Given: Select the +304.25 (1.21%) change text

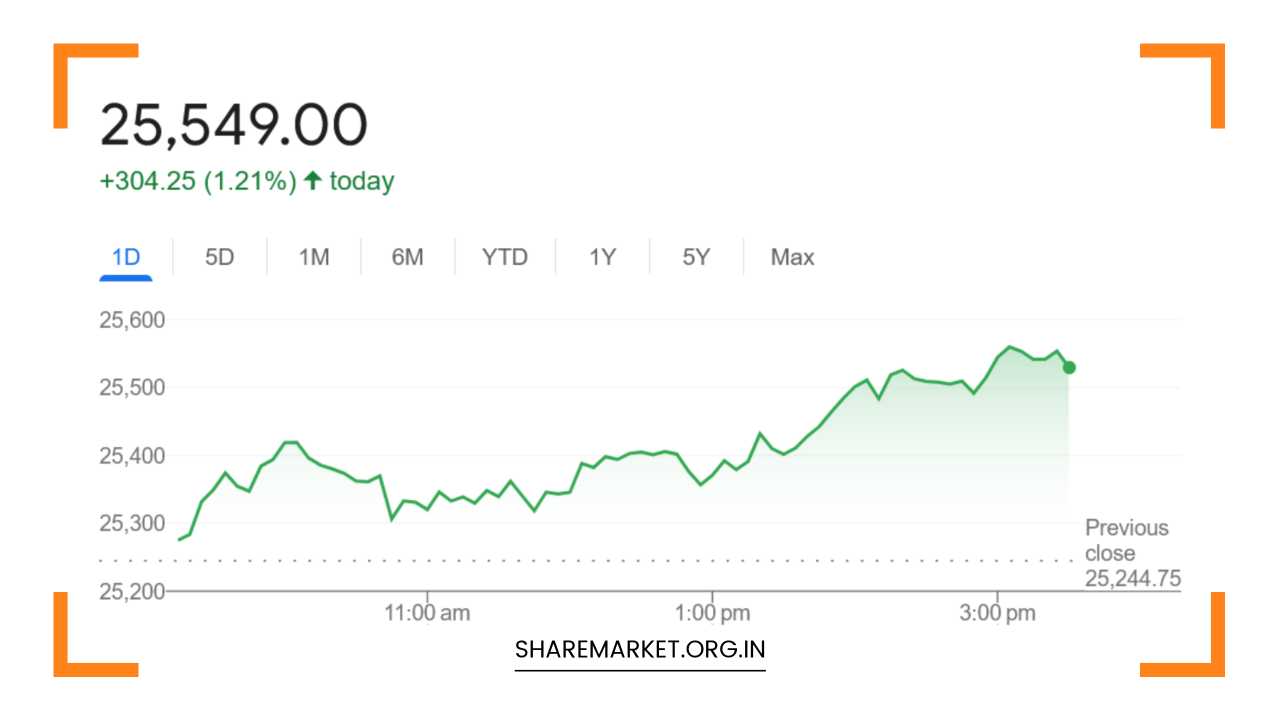Looking at the screenshot, I should click(198, 181).
